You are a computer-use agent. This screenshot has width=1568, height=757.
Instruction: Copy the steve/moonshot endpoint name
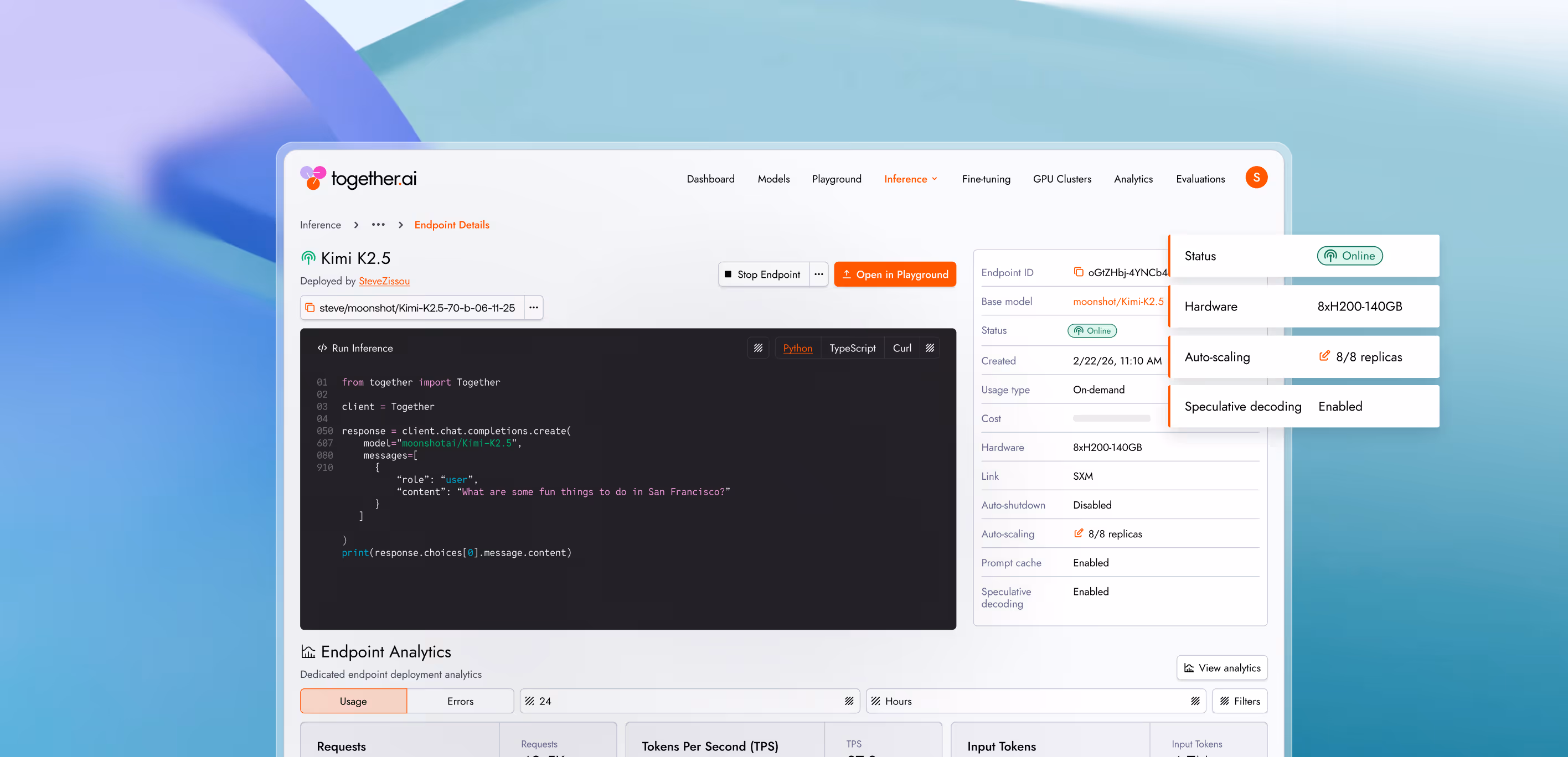310,308
